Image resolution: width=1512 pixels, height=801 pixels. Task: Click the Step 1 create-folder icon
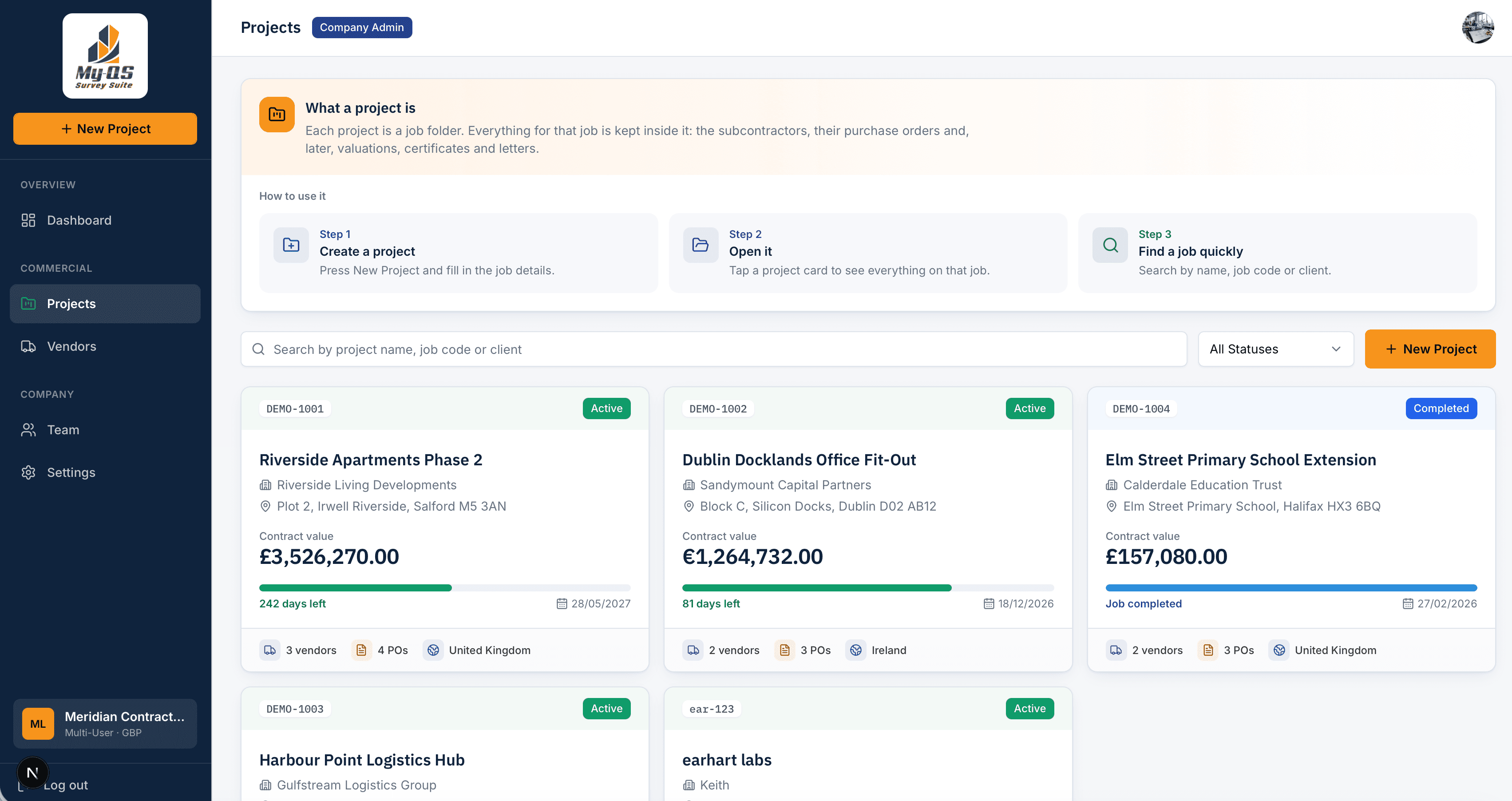(291, 245)
